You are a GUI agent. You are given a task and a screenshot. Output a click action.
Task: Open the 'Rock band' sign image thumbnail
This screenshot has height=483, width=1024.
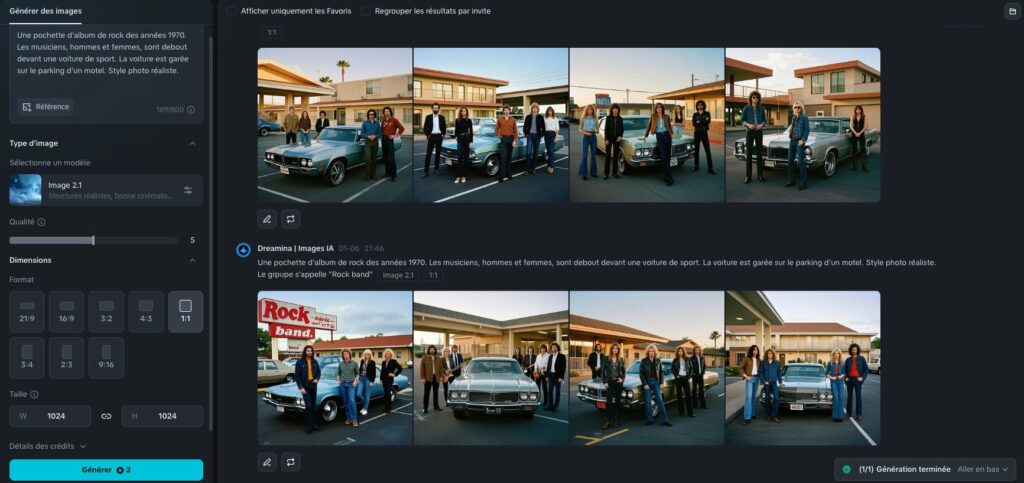point(335,368)
